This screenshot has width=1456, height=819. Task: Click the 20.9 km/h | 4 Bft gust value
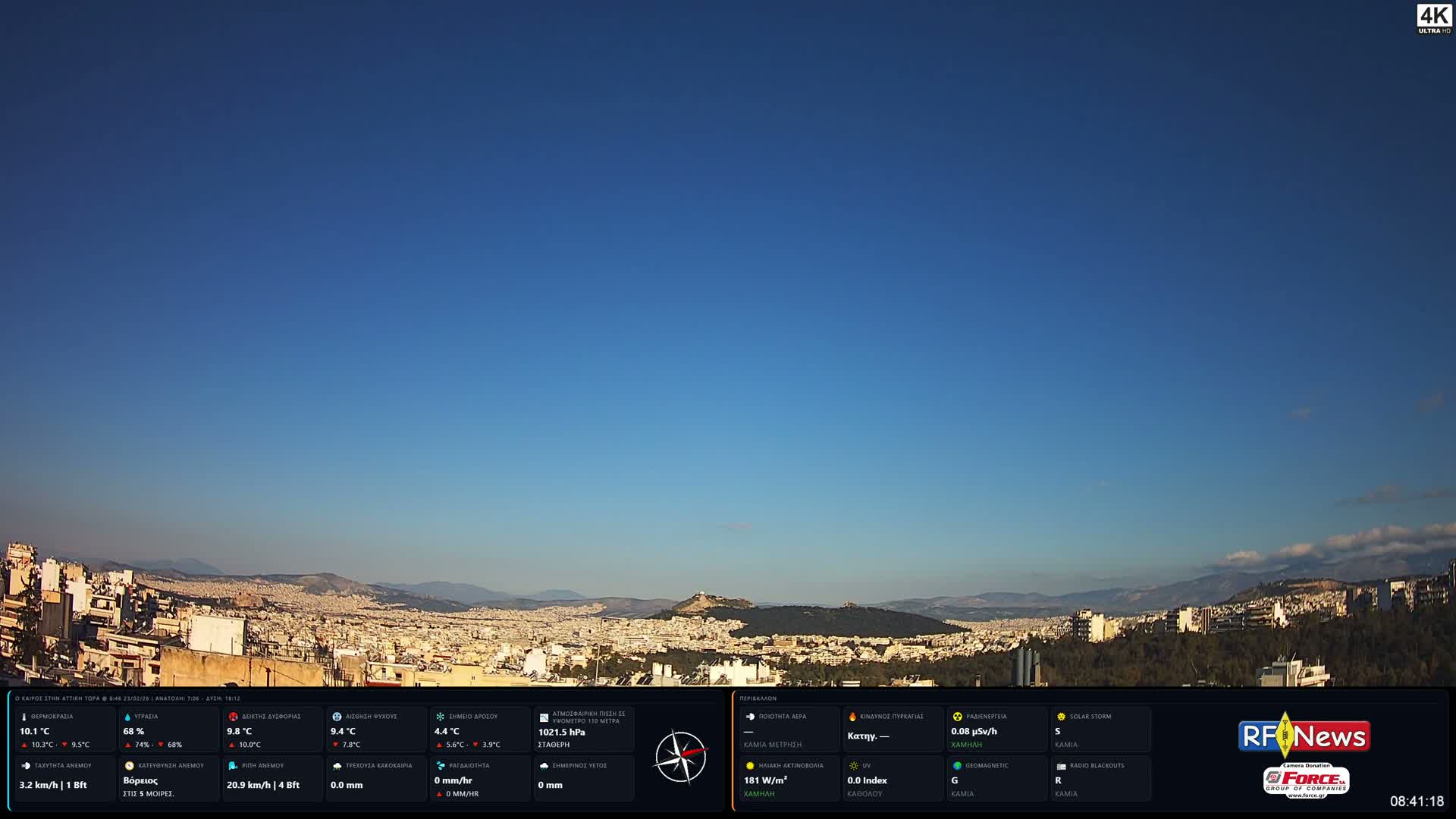pos(262,785)
